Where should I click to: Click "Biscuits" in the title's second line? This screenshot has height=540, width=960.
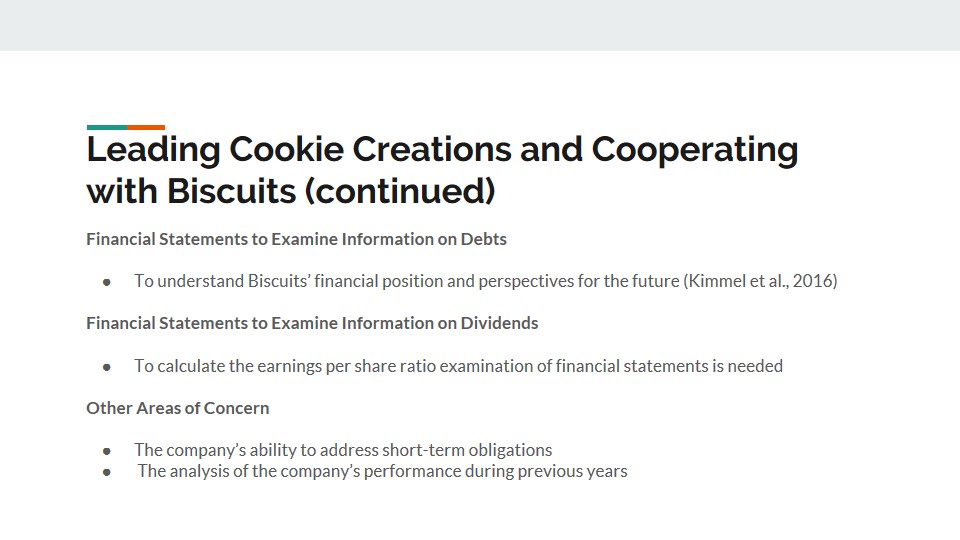point(231,191)
